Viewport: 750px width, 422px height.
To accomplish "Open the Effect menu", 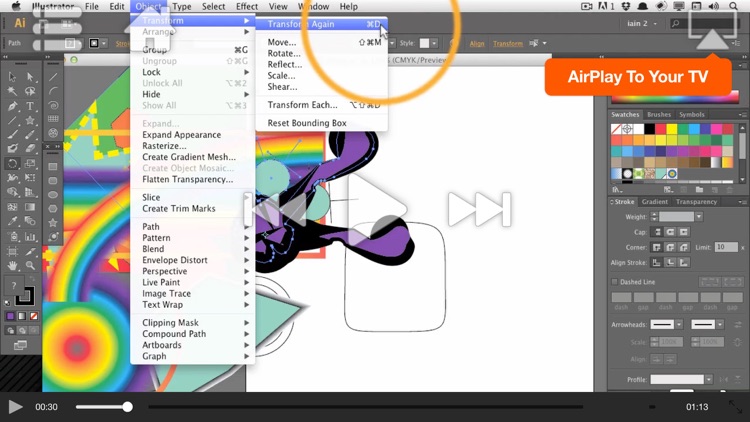I will (247, 6).
